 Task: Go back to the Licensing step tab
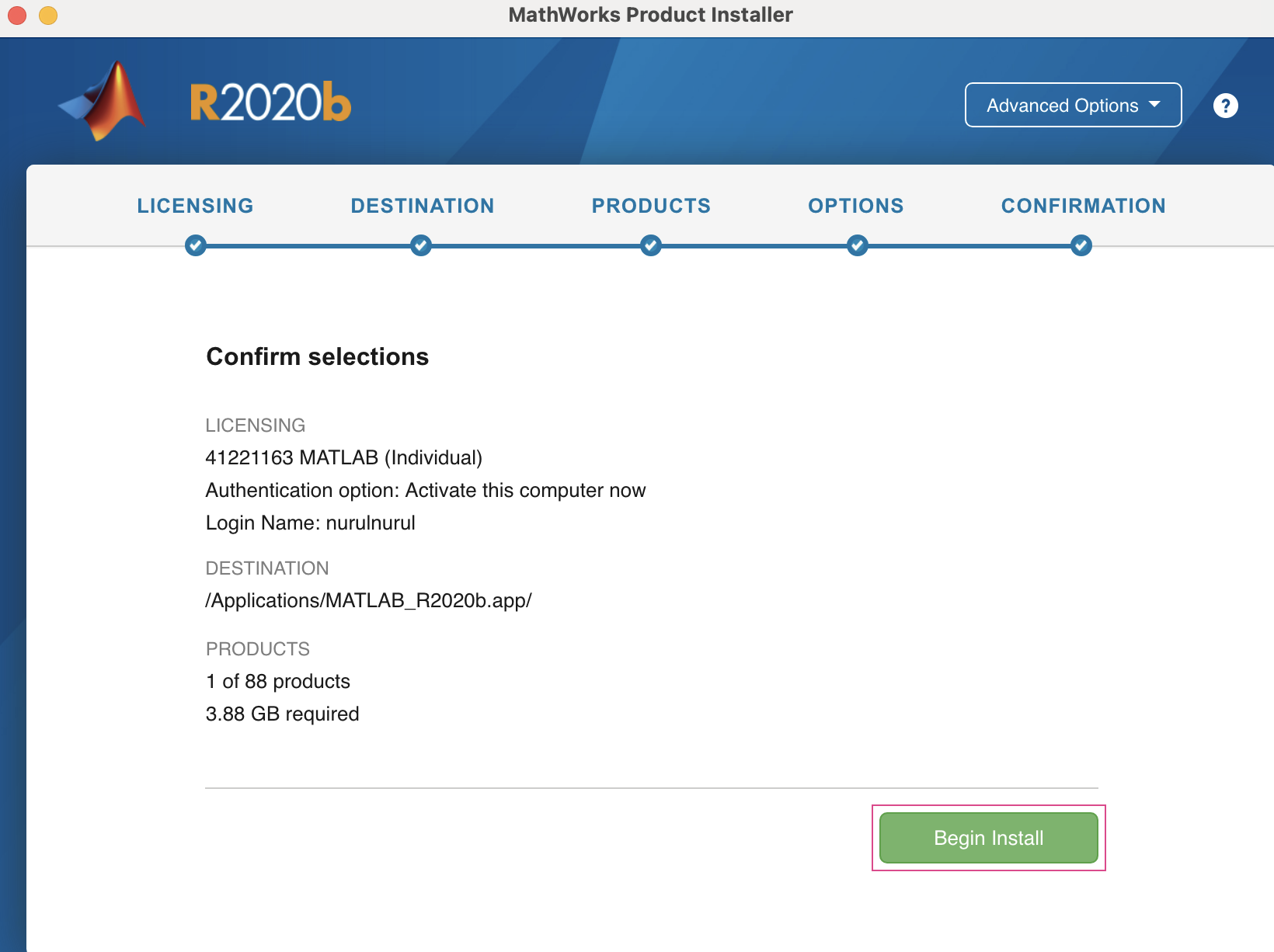[196, 206]
